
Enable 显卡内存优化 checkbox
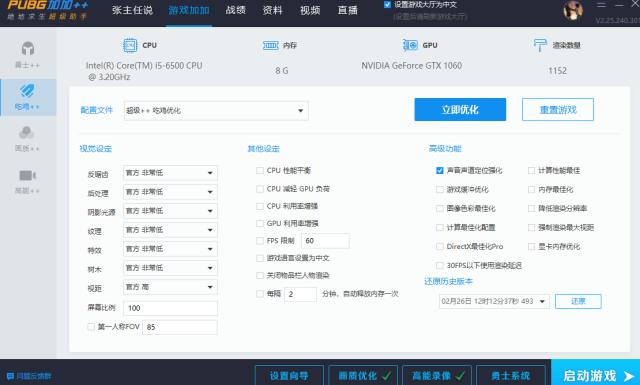(531, 246)
